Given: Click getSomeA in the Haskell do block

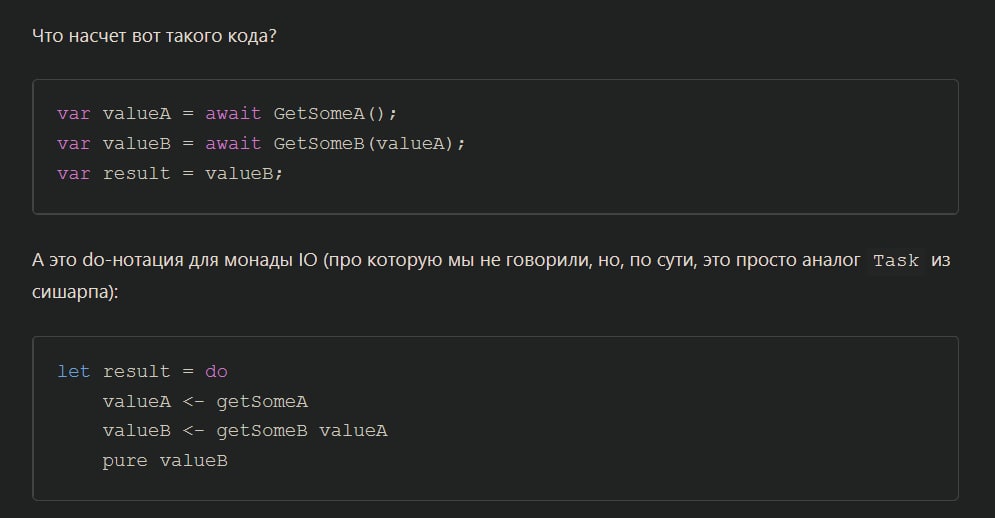Looking at the screenshot, I should (262, 401).
